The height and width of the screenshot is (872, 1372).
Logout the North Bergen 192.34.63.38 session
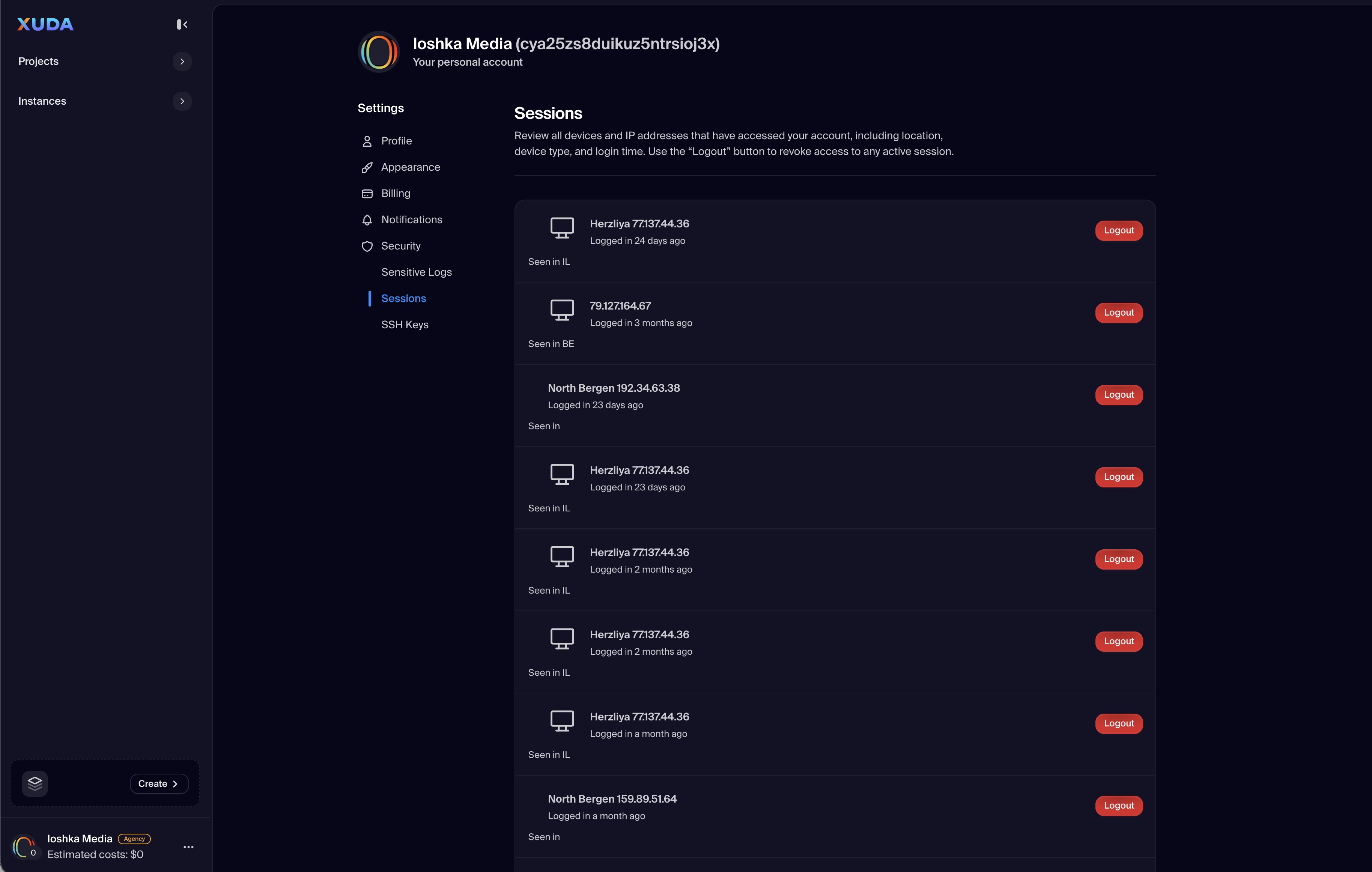click(1118, 395)
